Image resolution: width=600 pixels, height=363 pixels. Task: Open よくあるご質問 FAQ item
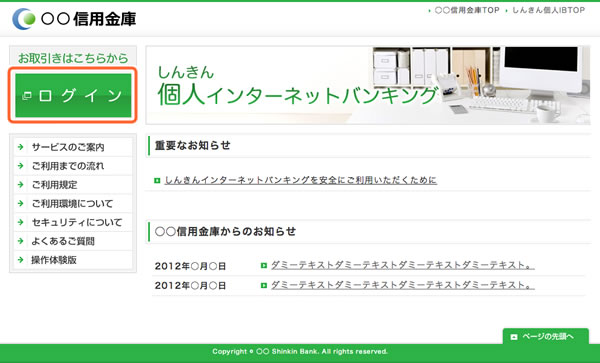pyautogui.click(x=73, y=241)
